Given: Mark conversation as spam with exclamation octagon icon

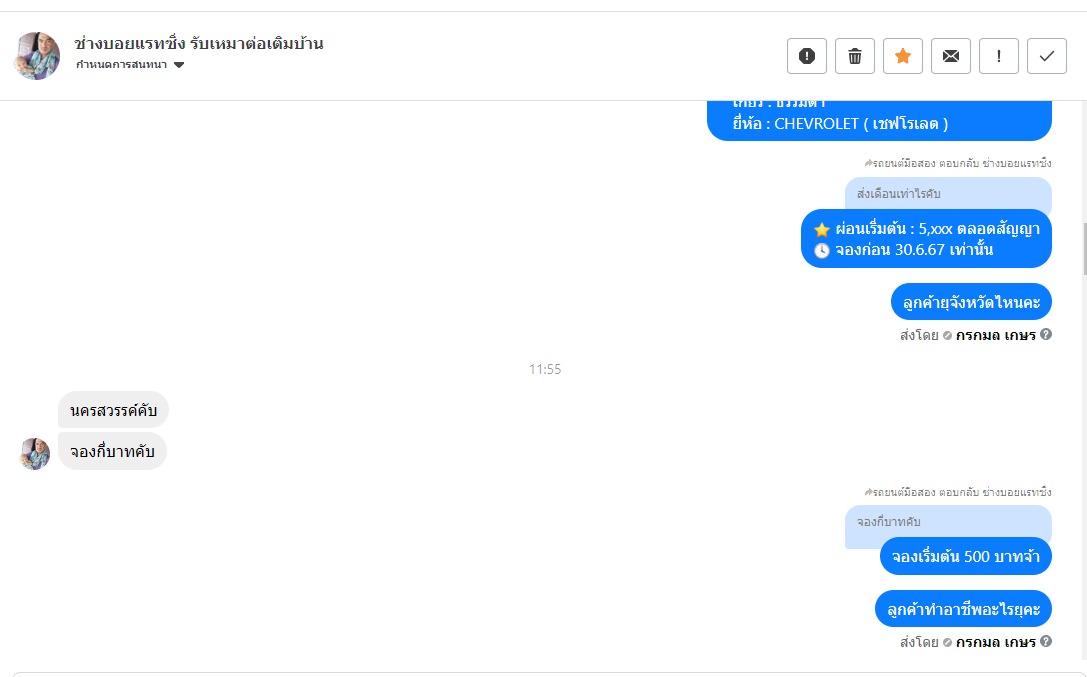Looking at the screenshot, I should pos(806,56).
